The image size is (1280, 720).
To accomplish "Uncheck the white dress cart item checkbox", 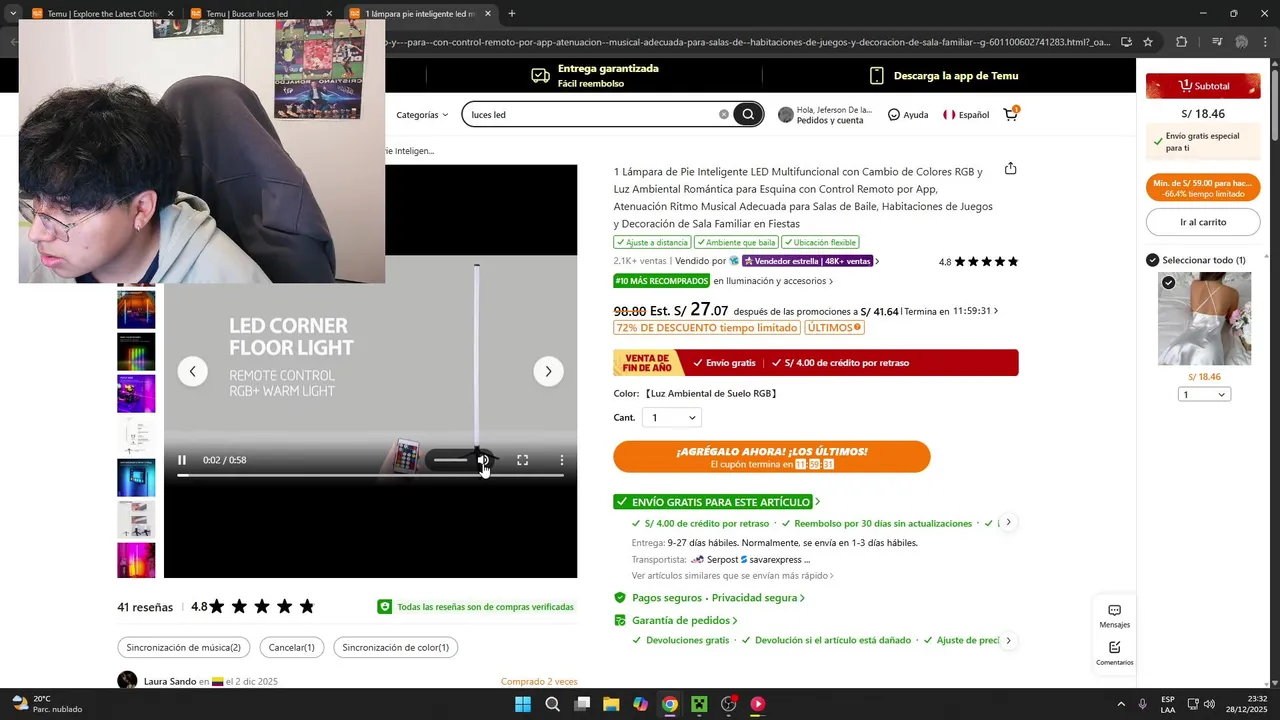I will (x=1168, y=283).
